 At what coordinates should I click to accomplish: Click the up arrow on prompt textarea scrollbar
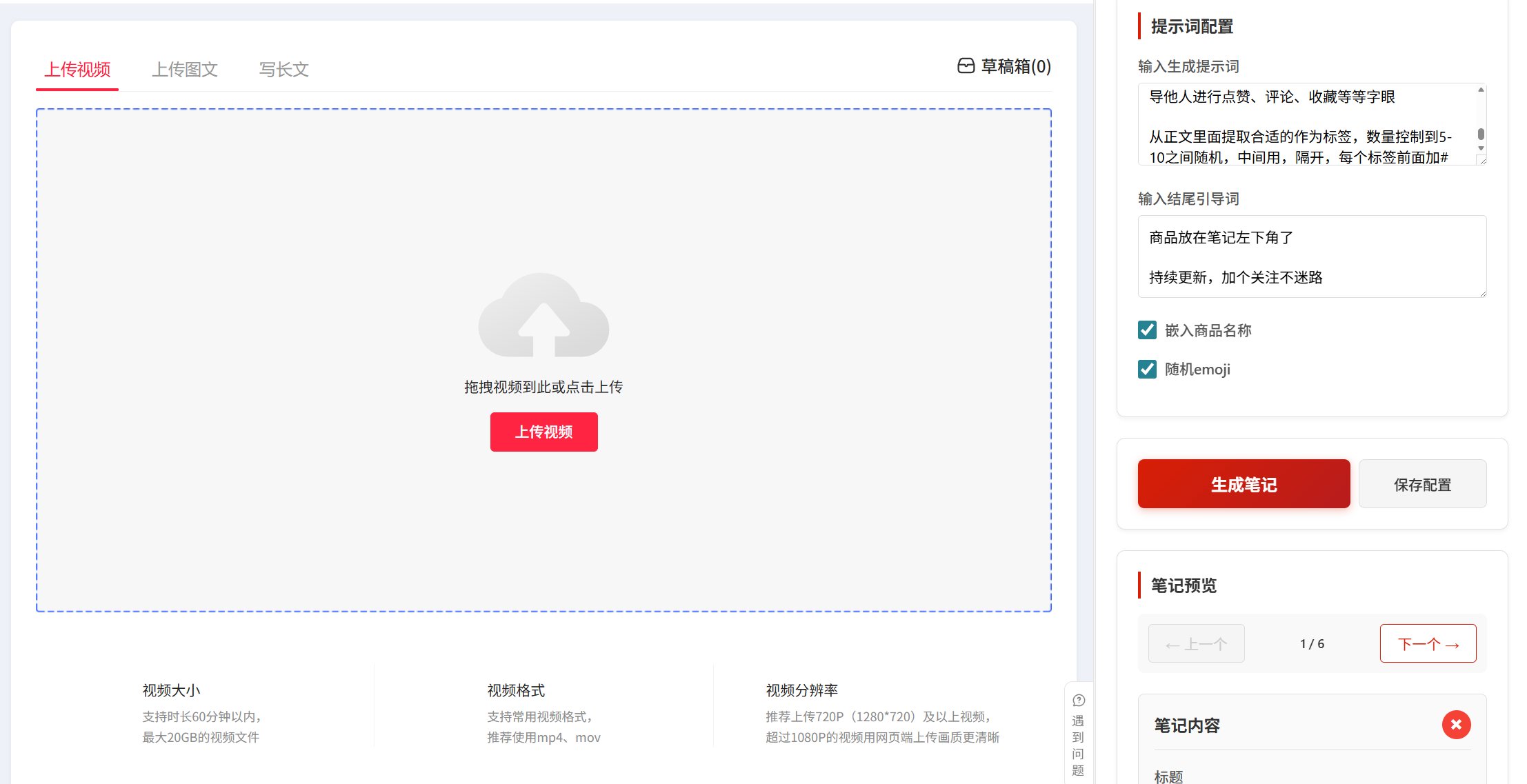pyautogui.click(x=1479, y=90)
